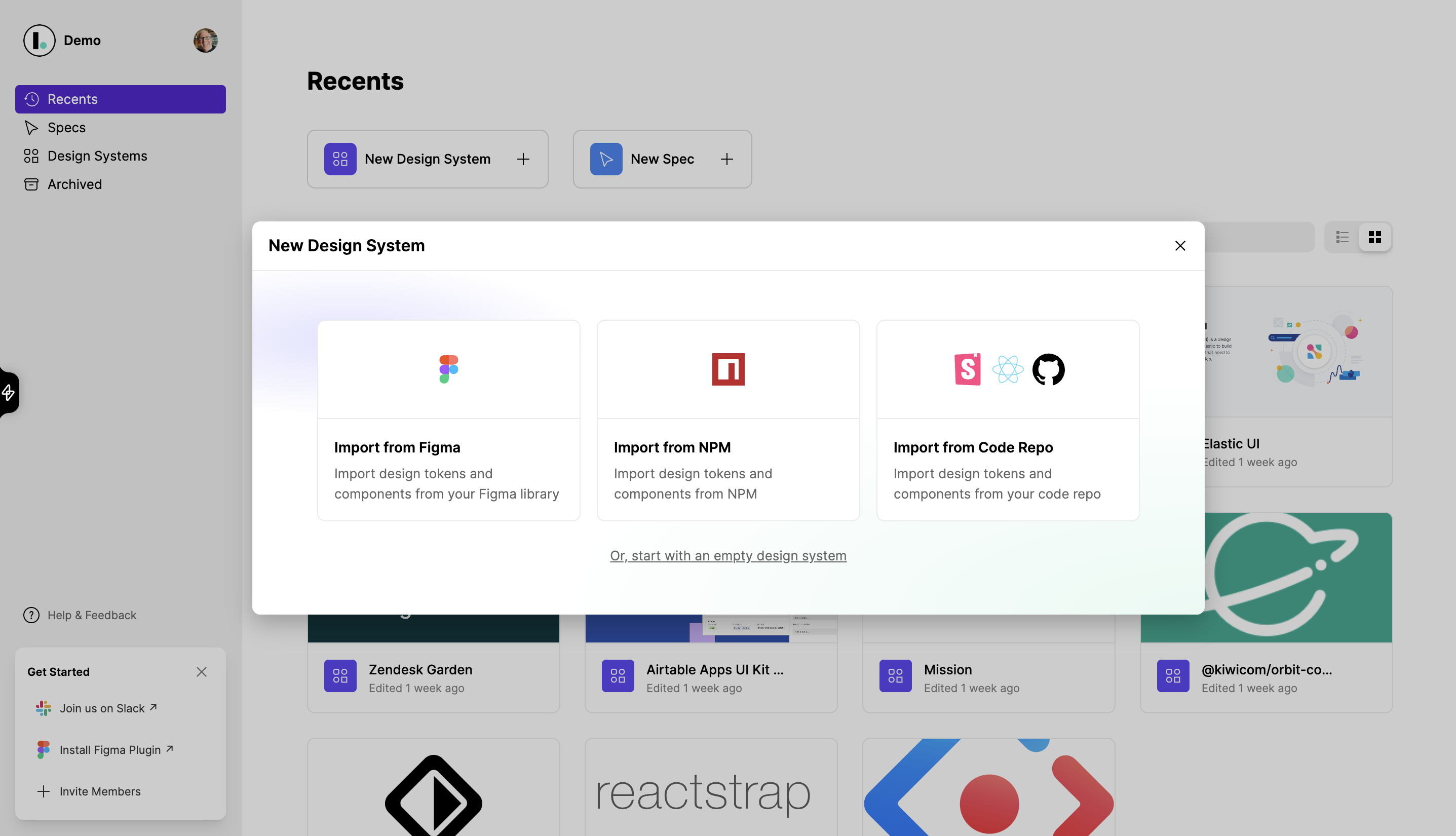Open Archived in sidebar
The height and width of the screenshot is (836, 1456).
point(121,184)
